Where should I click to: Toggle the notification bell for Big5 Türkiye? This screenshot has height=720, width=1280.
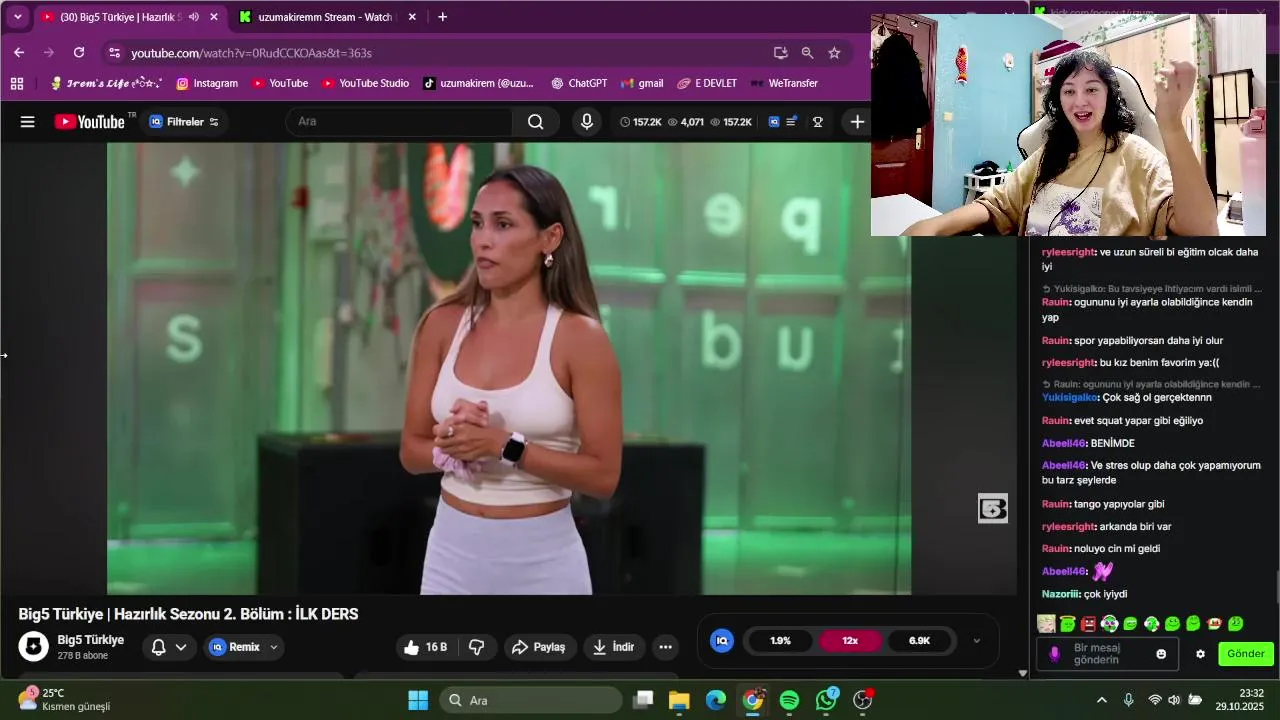[158, 647]
